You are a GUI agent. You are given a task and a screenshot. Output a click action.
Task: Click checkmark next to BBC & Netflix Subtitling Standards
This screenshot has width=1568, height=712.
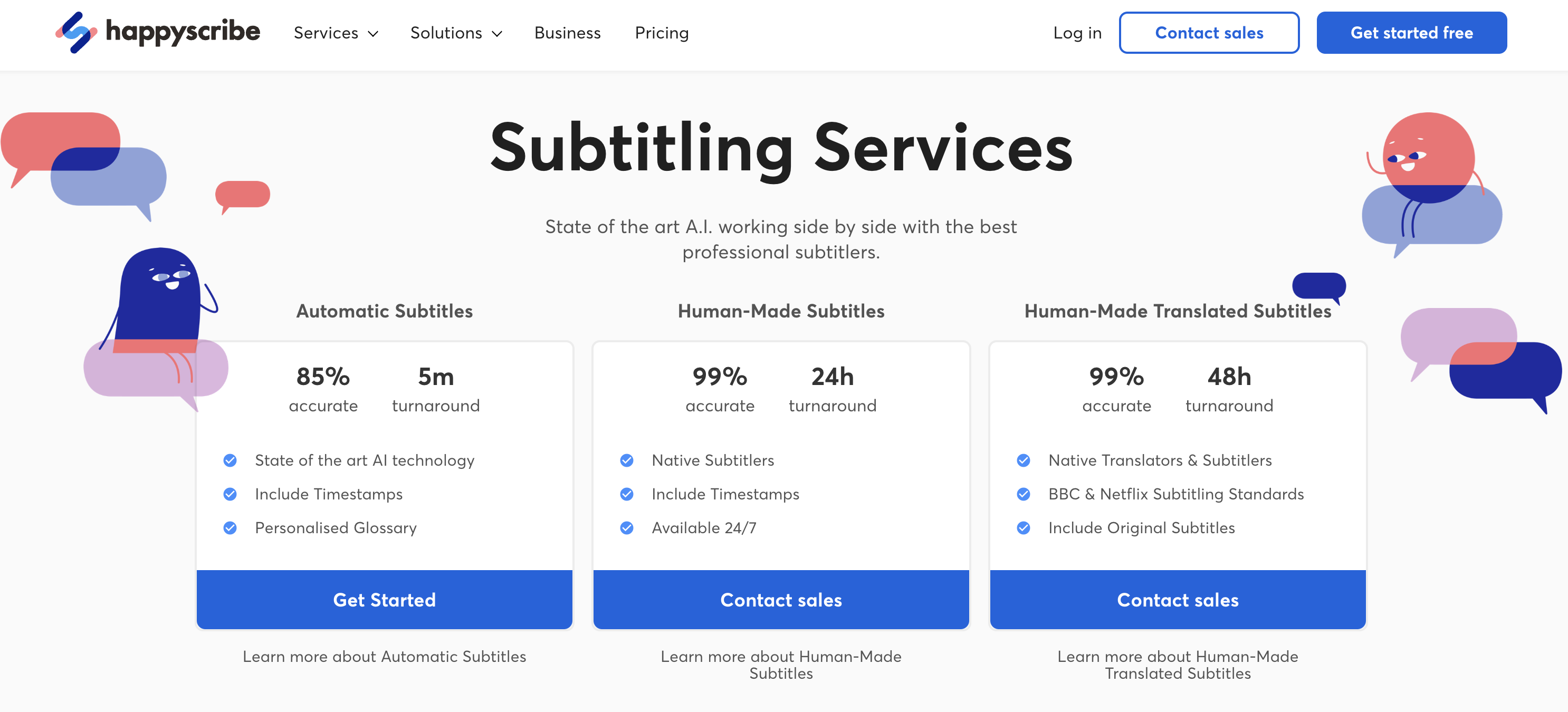coord(1023,494)
